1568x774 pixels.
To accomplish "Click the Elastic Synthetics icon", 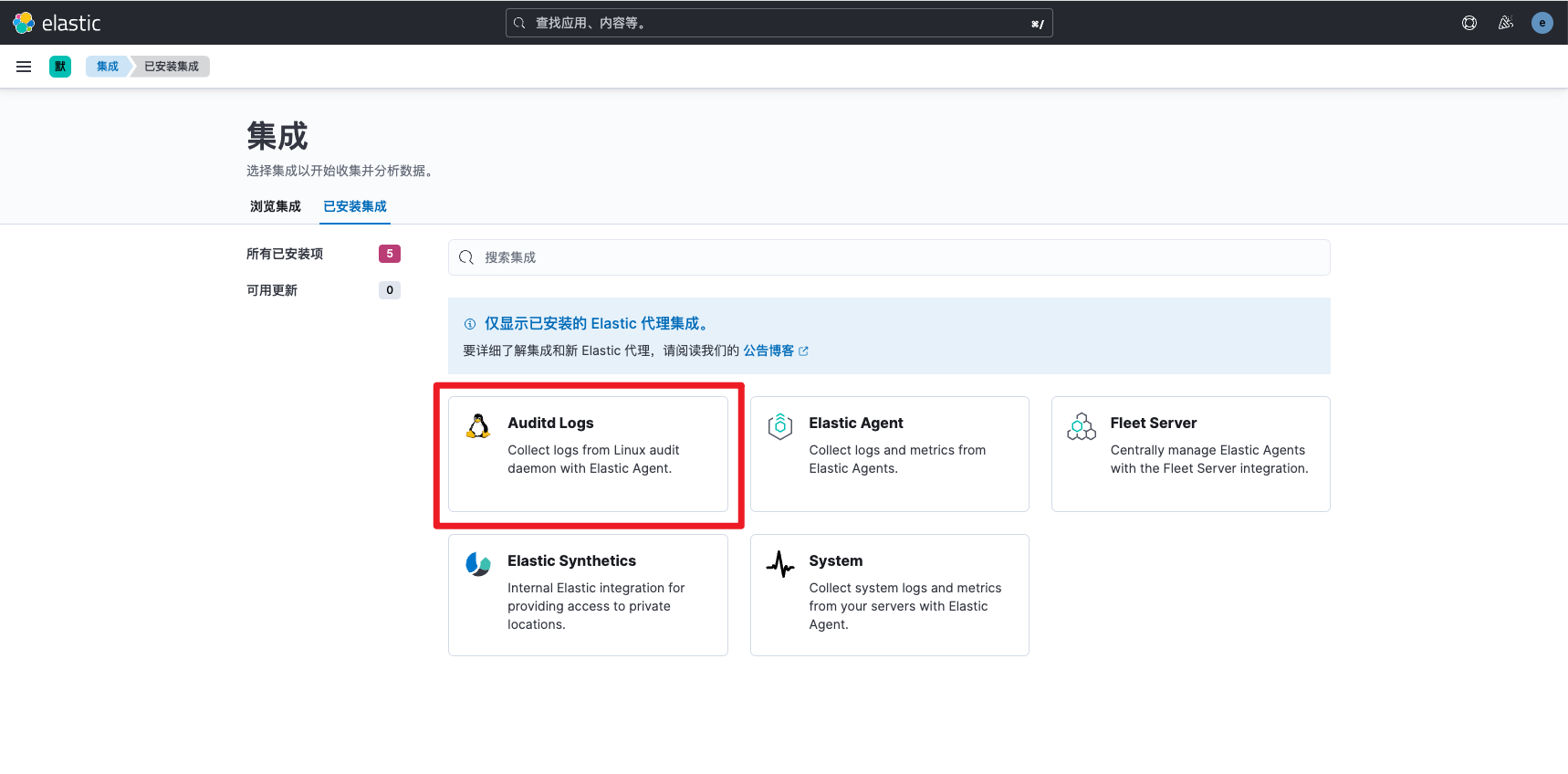I will [x=478, y=564].
